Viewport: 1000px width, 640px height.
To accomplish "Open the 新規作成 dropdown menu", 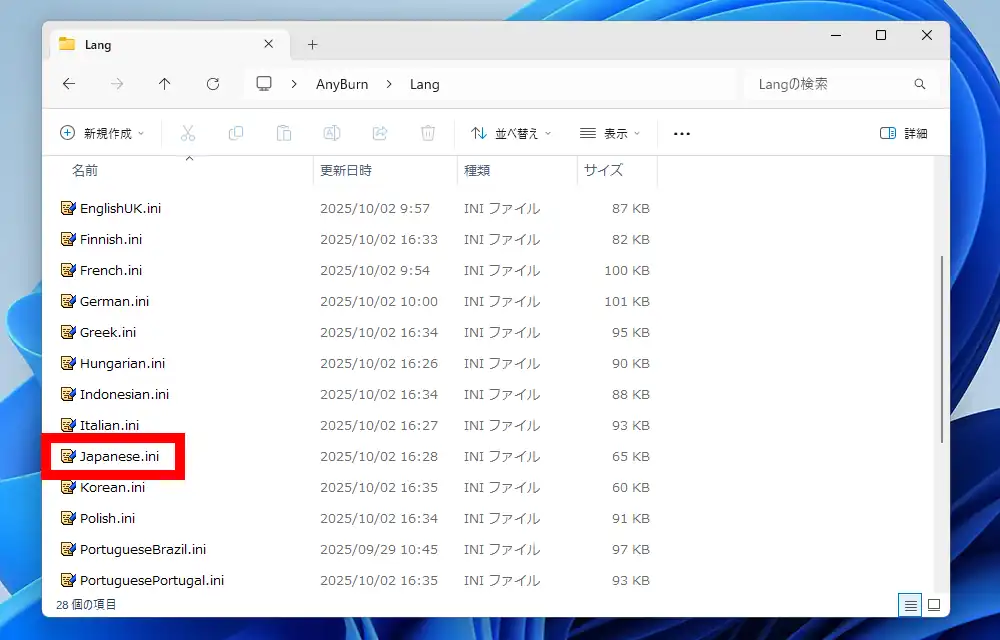I will [102, 133].
